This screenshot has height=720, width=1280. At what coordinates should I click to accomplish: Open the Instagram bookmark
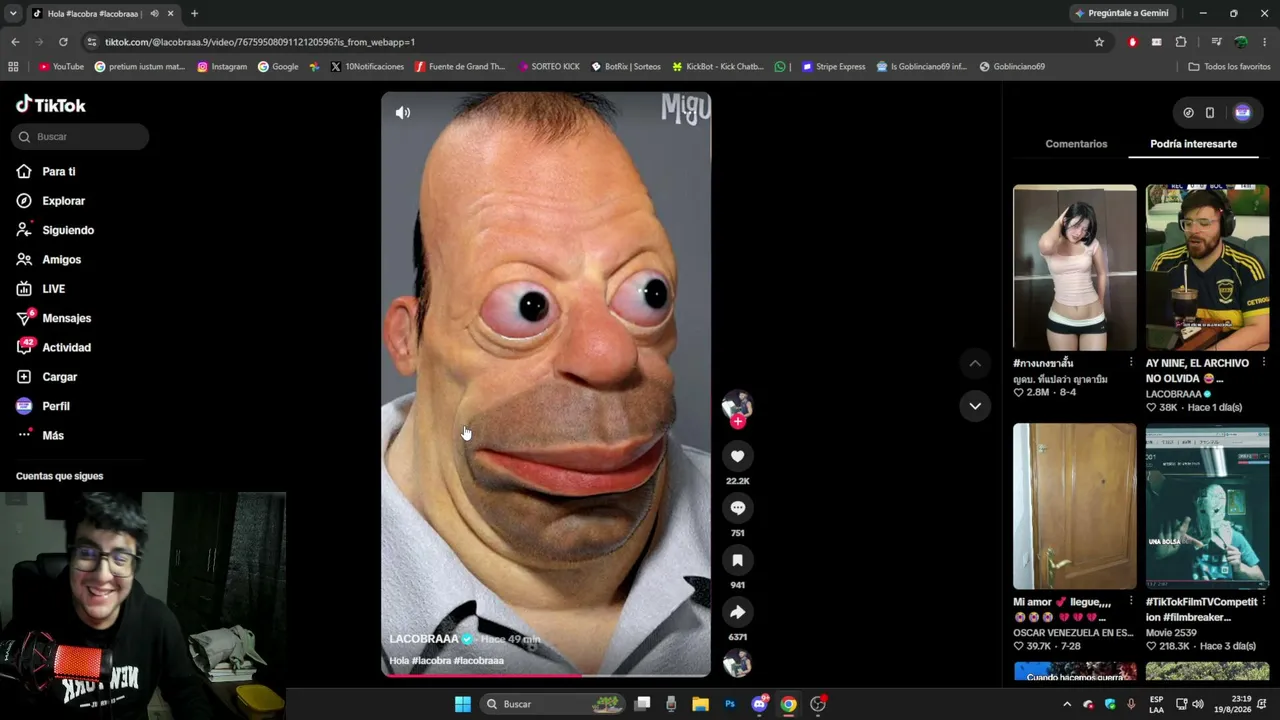point(222,67)
